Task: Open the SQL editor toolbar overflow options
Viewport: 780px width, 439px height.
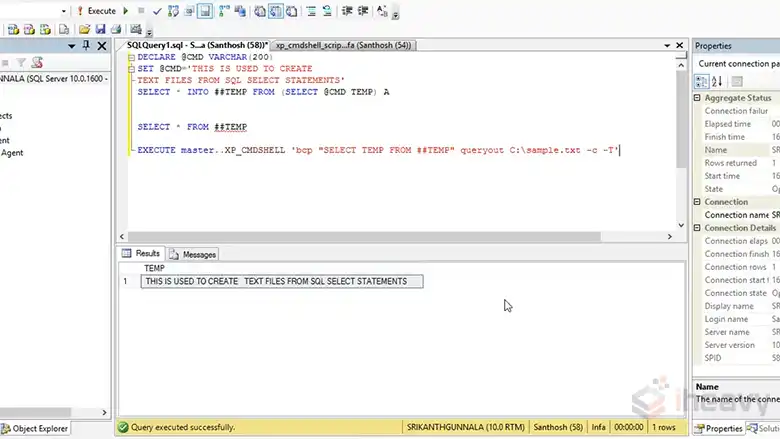Action: pos(395,15)
